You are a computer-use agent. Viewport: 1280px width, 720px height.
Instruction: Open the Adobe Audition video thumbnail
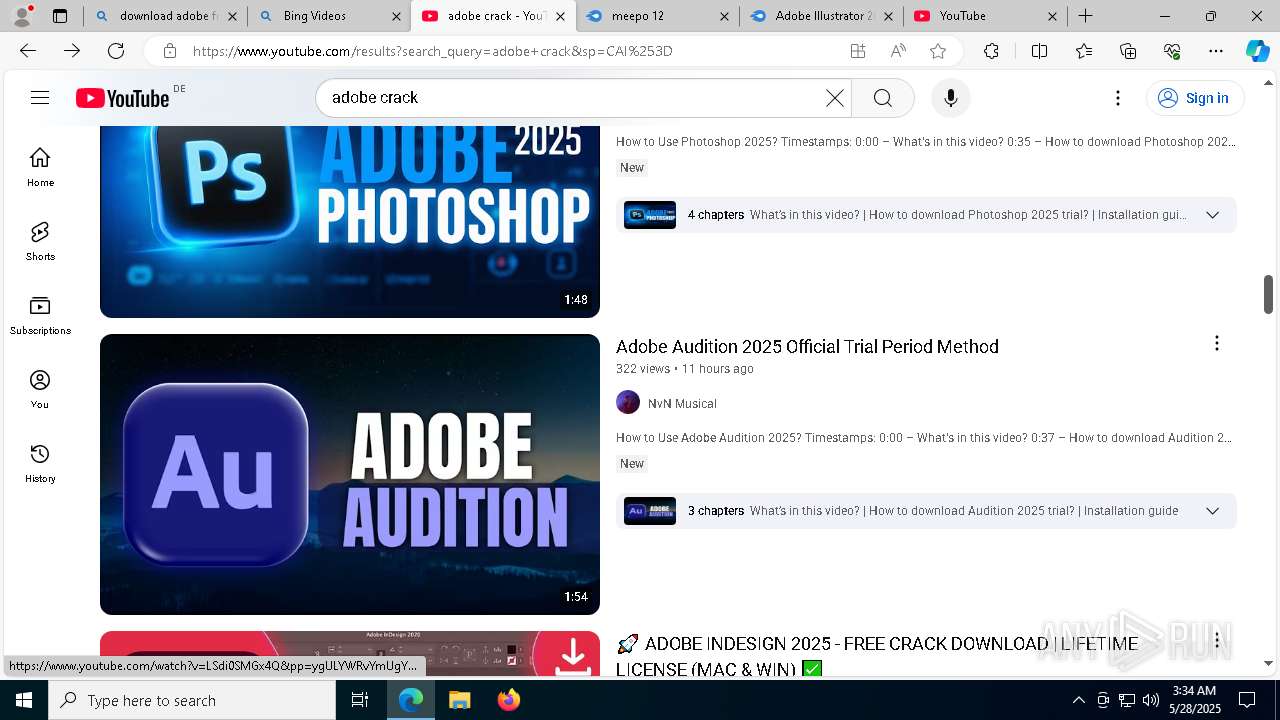350,474
